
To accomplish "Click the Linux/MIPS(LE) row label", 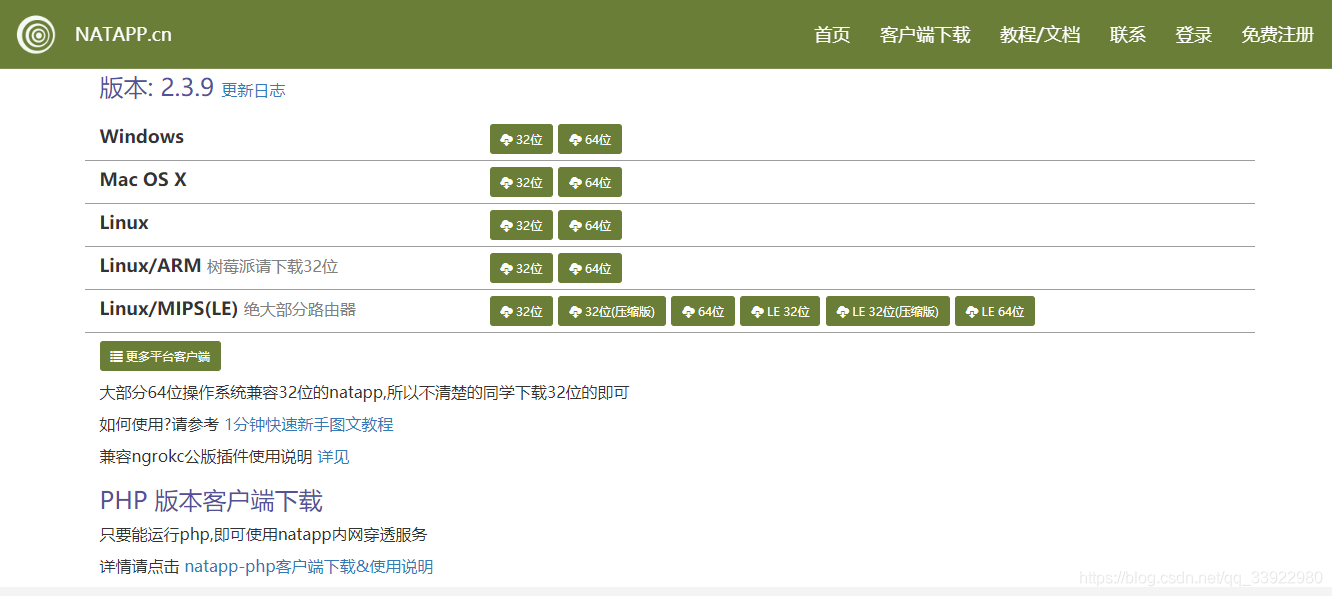I will point(169,308).
